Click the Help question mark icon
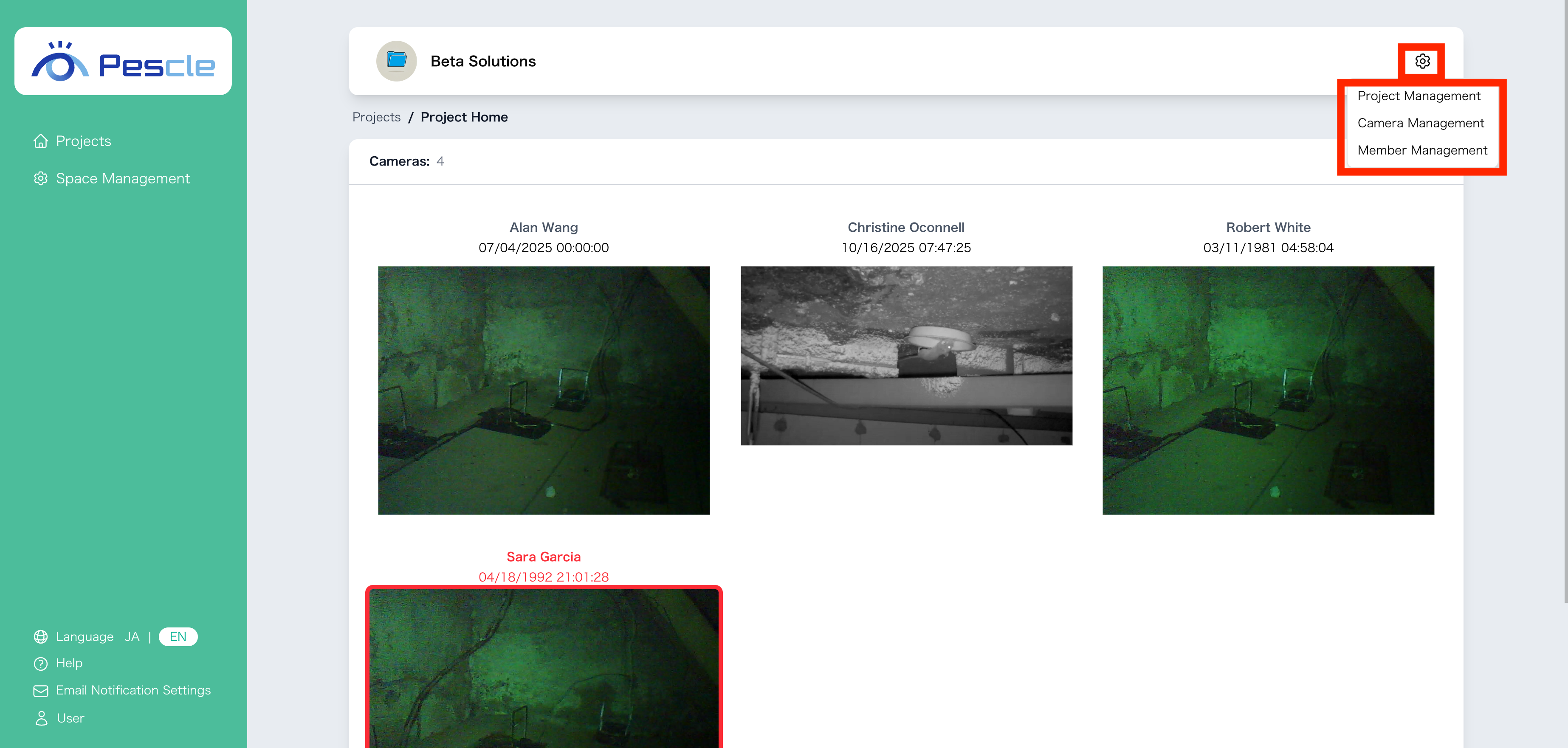This screenshot has width=1568, height=748. point(41,664)
